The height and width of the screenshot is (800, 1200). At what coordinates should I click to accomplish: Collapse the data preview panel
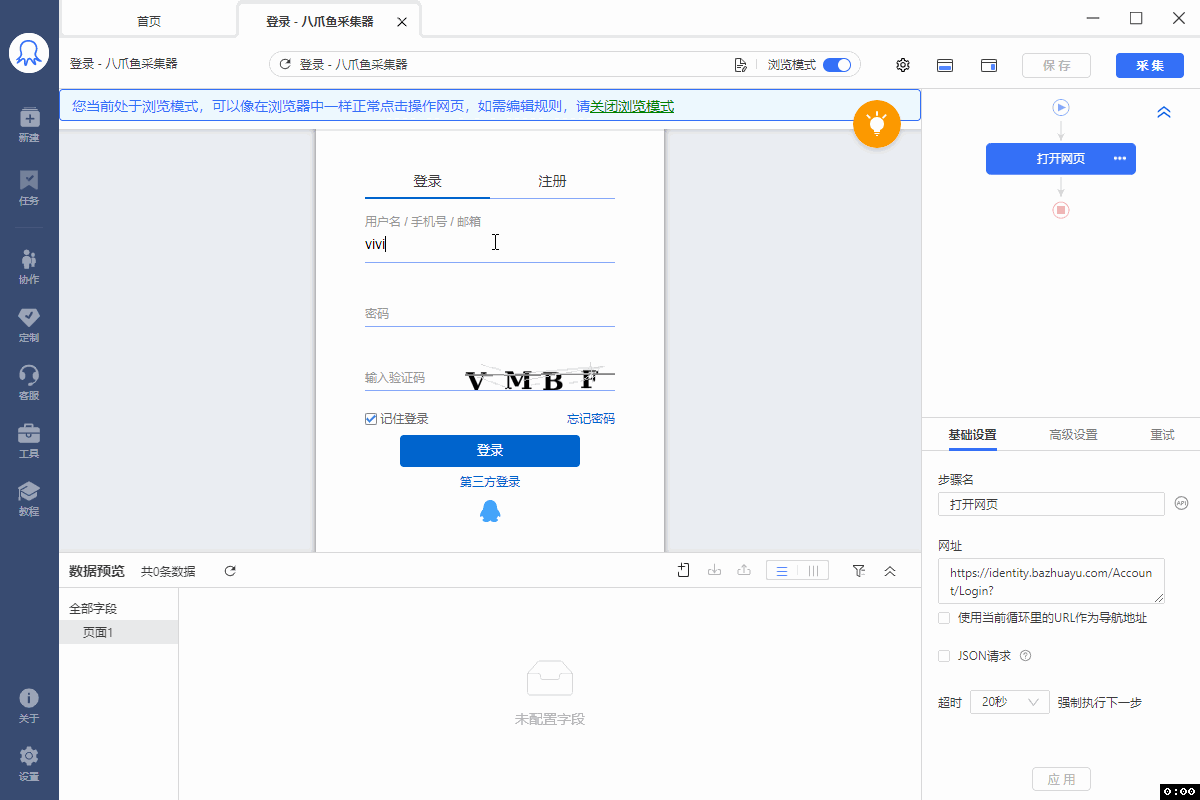[x=890, y=570]
